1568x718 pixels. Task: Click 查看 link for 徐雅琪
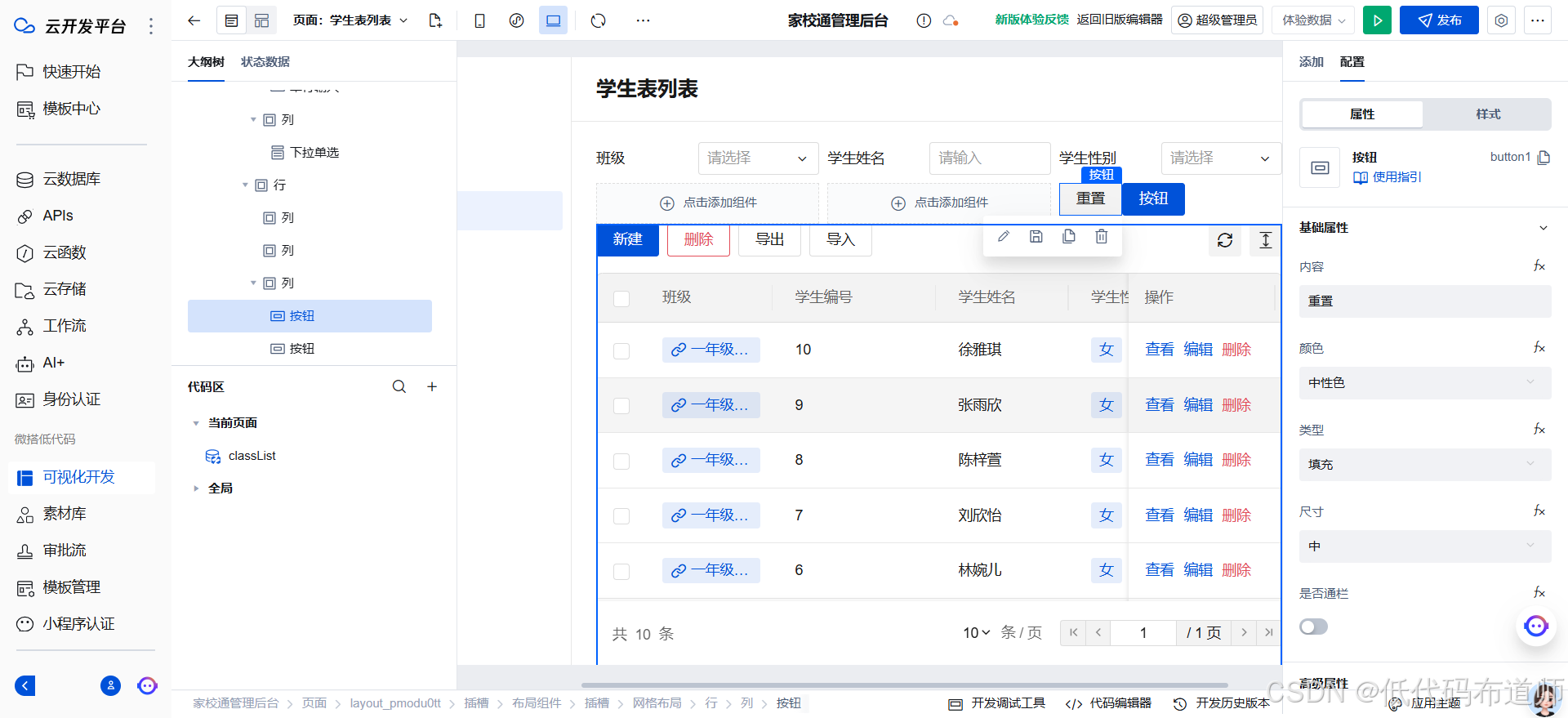pyautogui.click(x=1160, y=350)
